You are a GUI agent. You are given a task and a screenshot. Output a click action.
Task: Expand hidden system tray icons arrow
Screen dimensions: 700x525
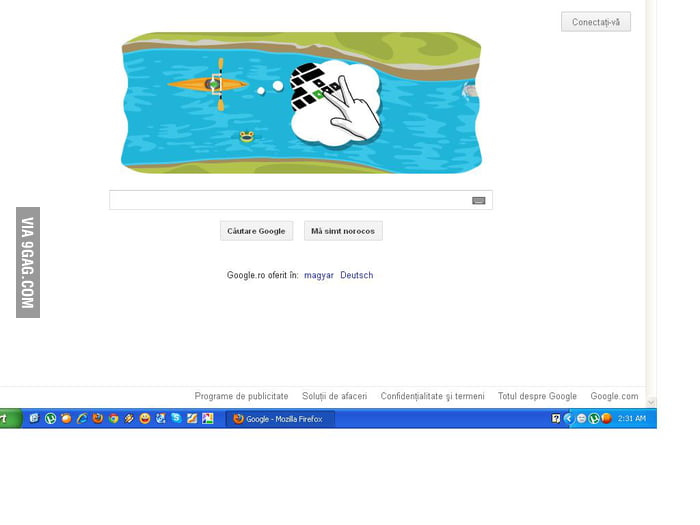[568, 419]
